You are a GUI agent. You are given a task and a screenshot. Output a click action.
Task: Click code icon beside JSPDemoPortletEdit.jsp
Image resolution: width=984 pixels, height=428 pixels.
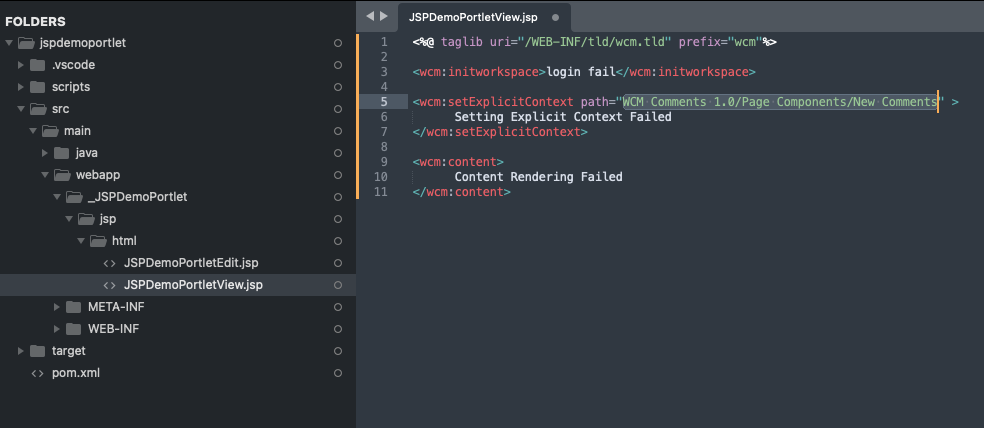tap(109, 263)
